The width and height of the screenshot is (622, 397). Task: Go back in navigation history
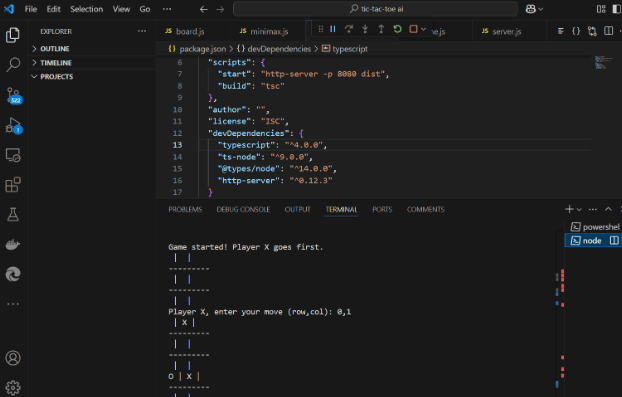(x=203, y=9)
